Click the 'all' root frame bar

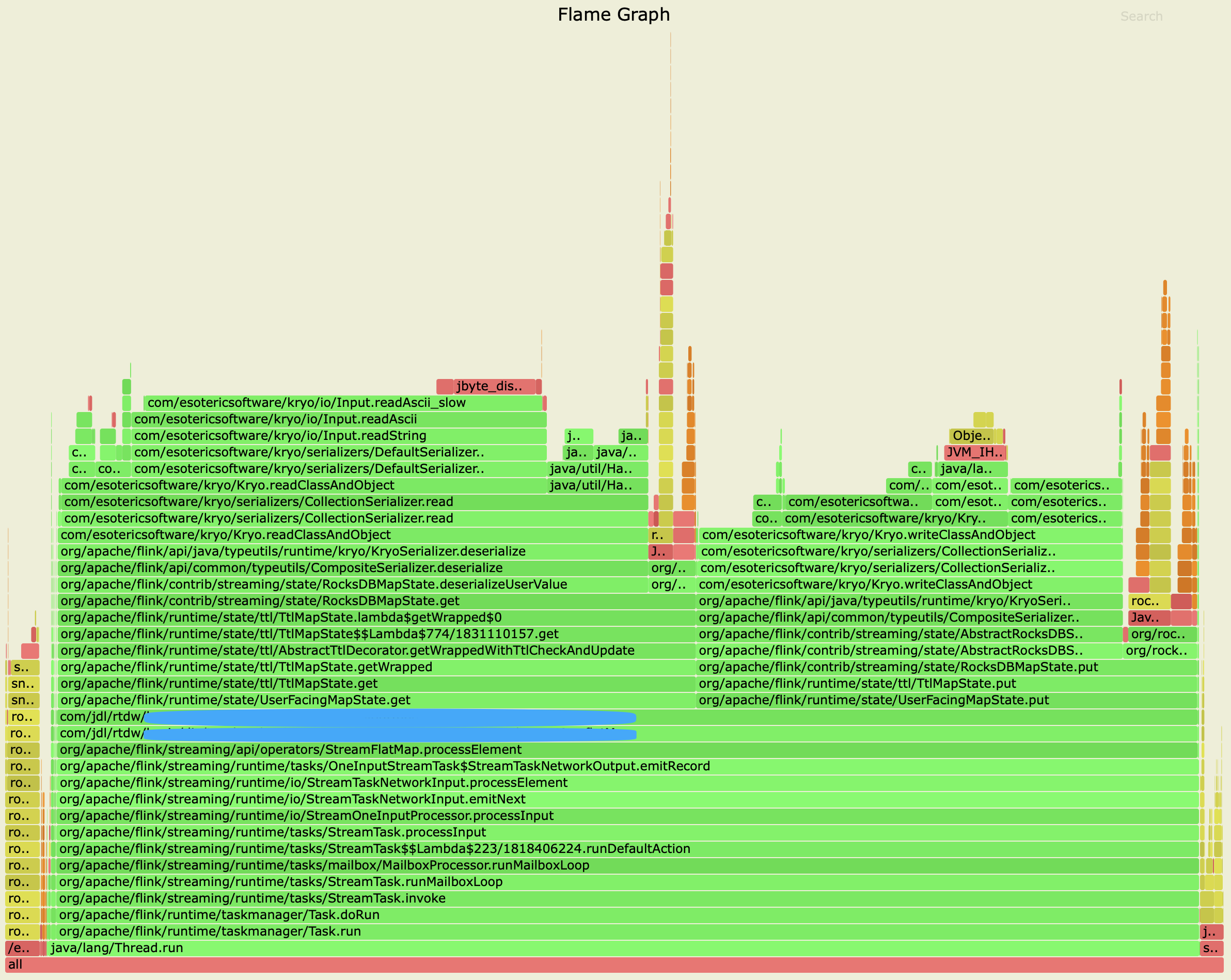point(614,964)
